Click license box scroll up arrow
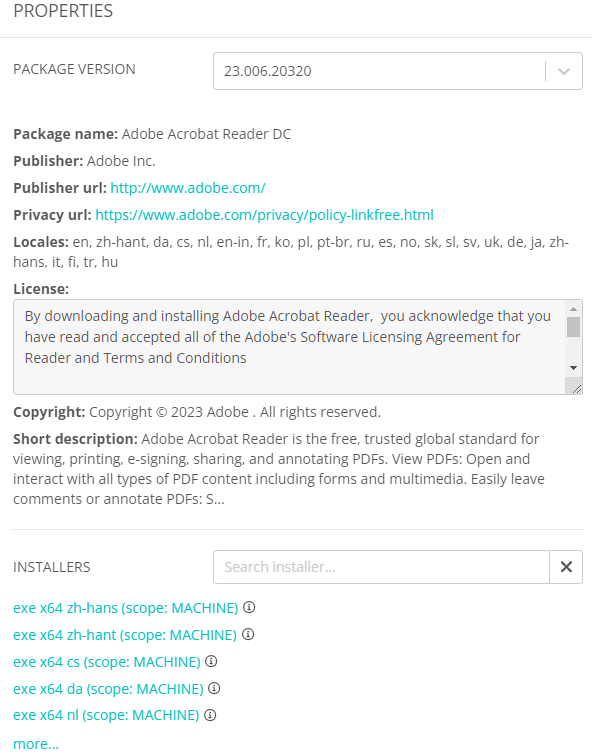The height and width of the screenshot is (755, 592). tap(573, 309)
